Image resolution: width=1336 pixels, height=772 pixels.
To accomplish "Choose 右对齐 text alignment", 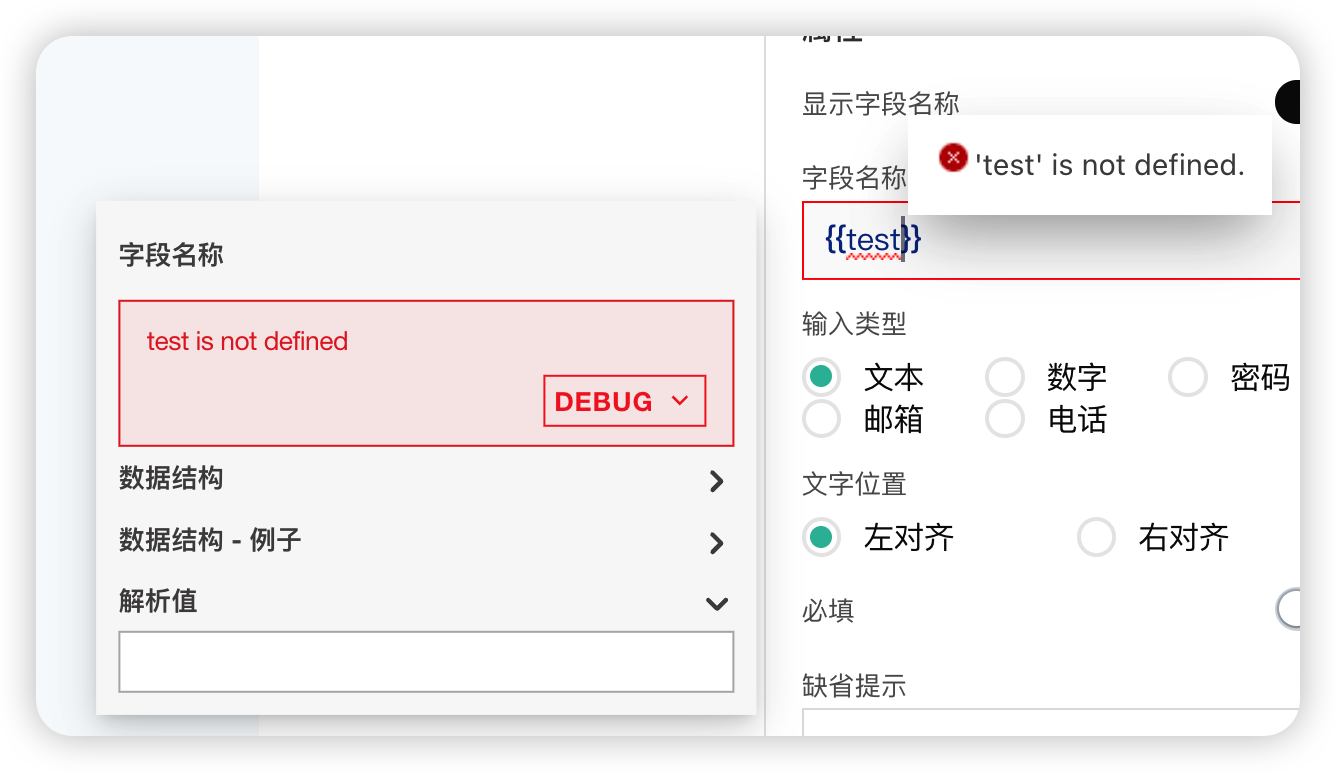I will (x=1096, y=538).
